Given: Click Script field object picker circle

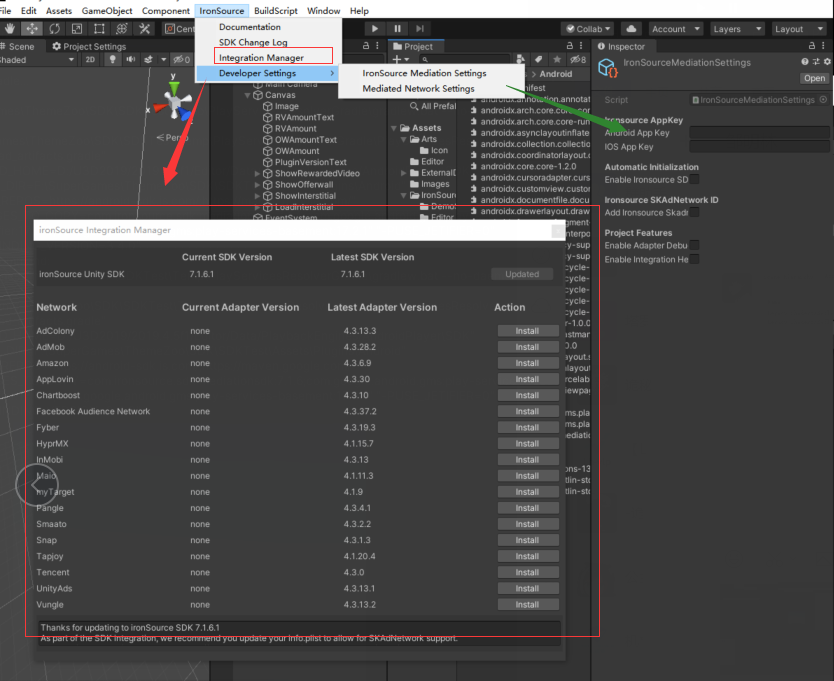Looking at the screenshot, I should [823, 99].
